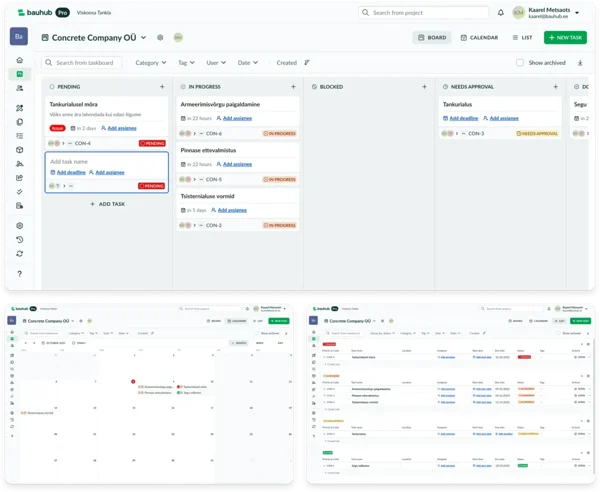Open the Date filter dropdown

click(246, 62)
